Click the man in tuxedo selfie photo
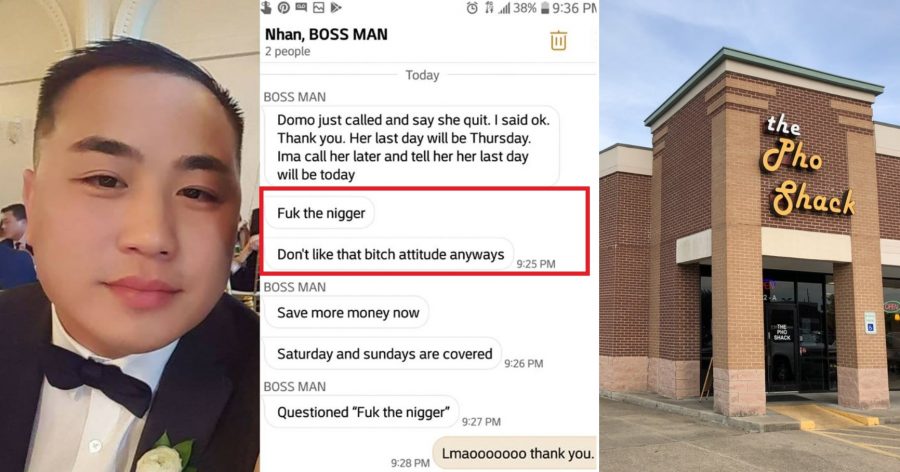 (130, 236)
